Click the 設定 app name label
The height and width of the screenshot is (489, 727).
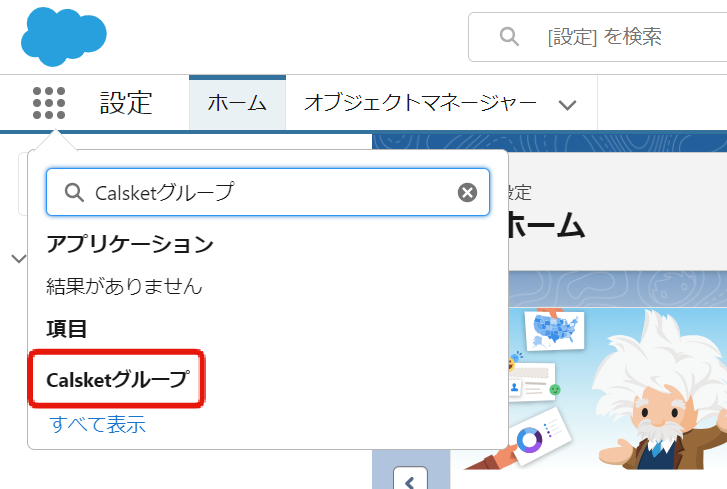tap(126, 103)
